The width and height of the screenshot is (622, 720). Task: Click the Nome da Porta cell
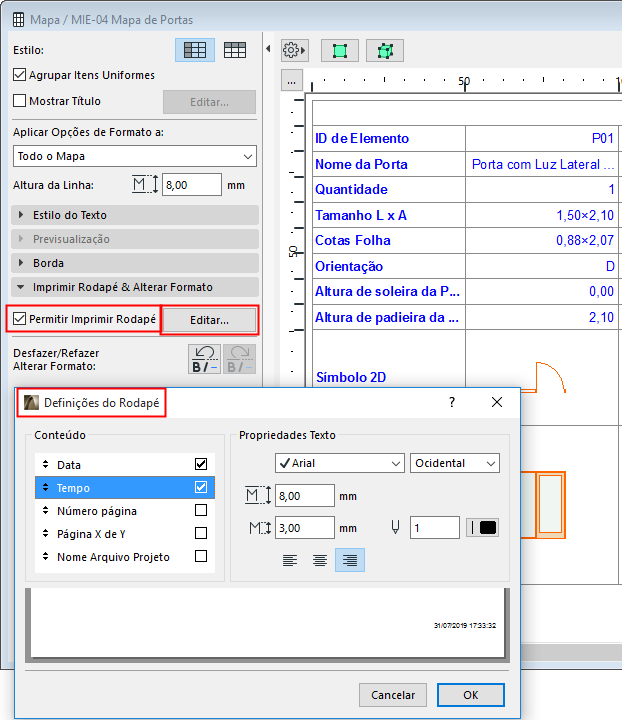(x=389, y=164)
